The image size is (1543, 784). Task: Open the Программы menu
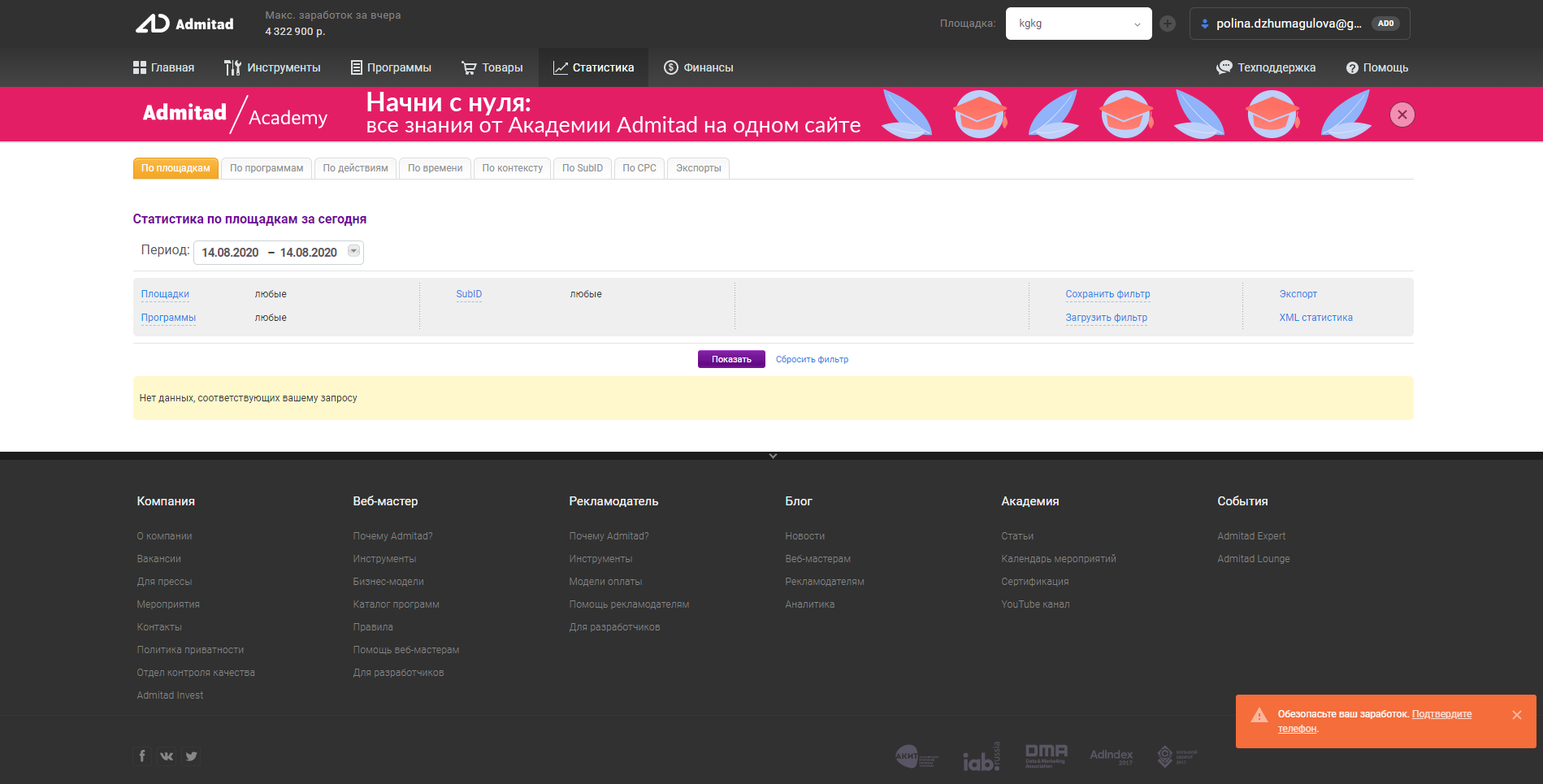[391, 67]
